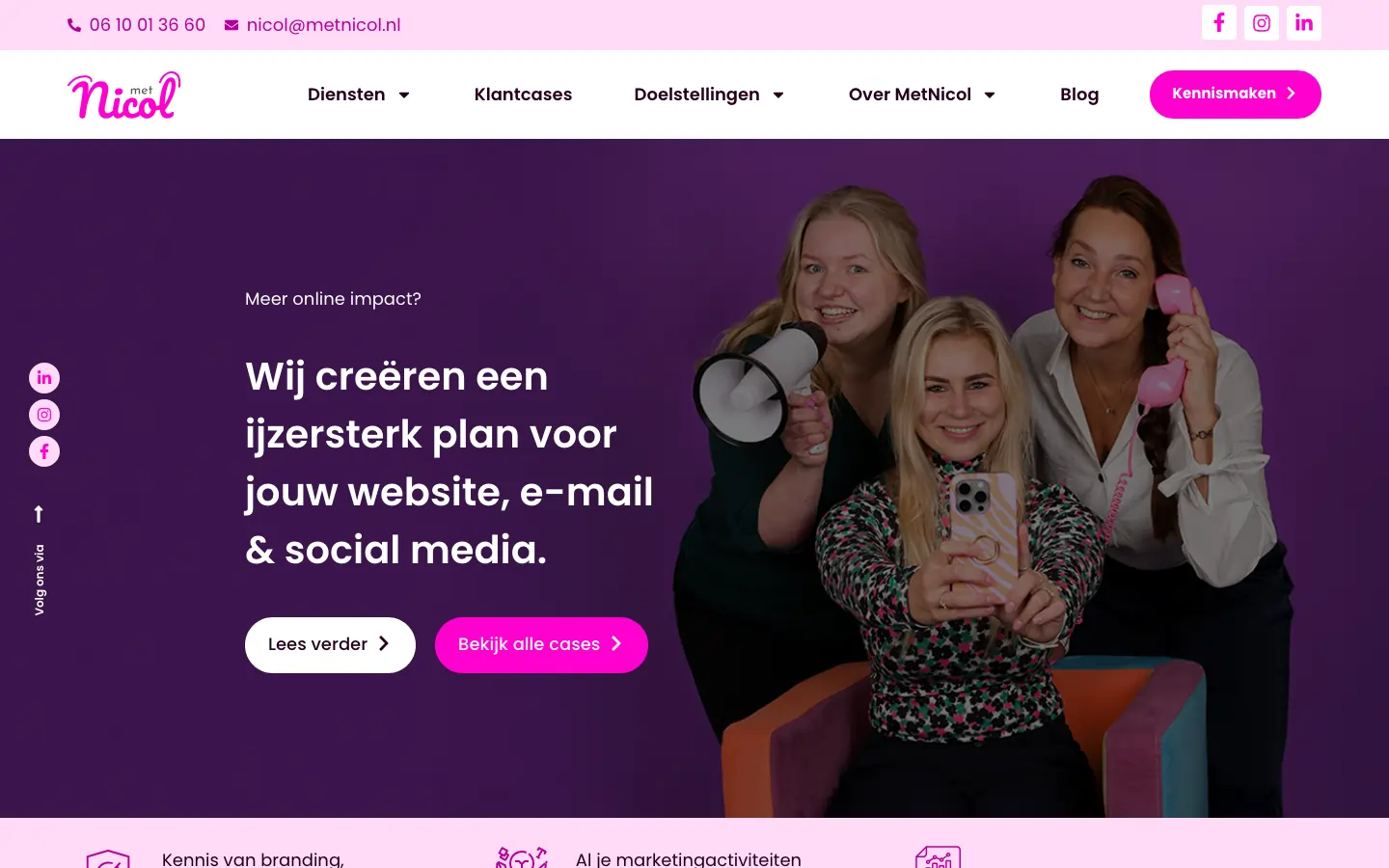Open LinkedIn icon in top bar
The width and height of the screenshot is (1389, 868).
(x=1304, y=23)
